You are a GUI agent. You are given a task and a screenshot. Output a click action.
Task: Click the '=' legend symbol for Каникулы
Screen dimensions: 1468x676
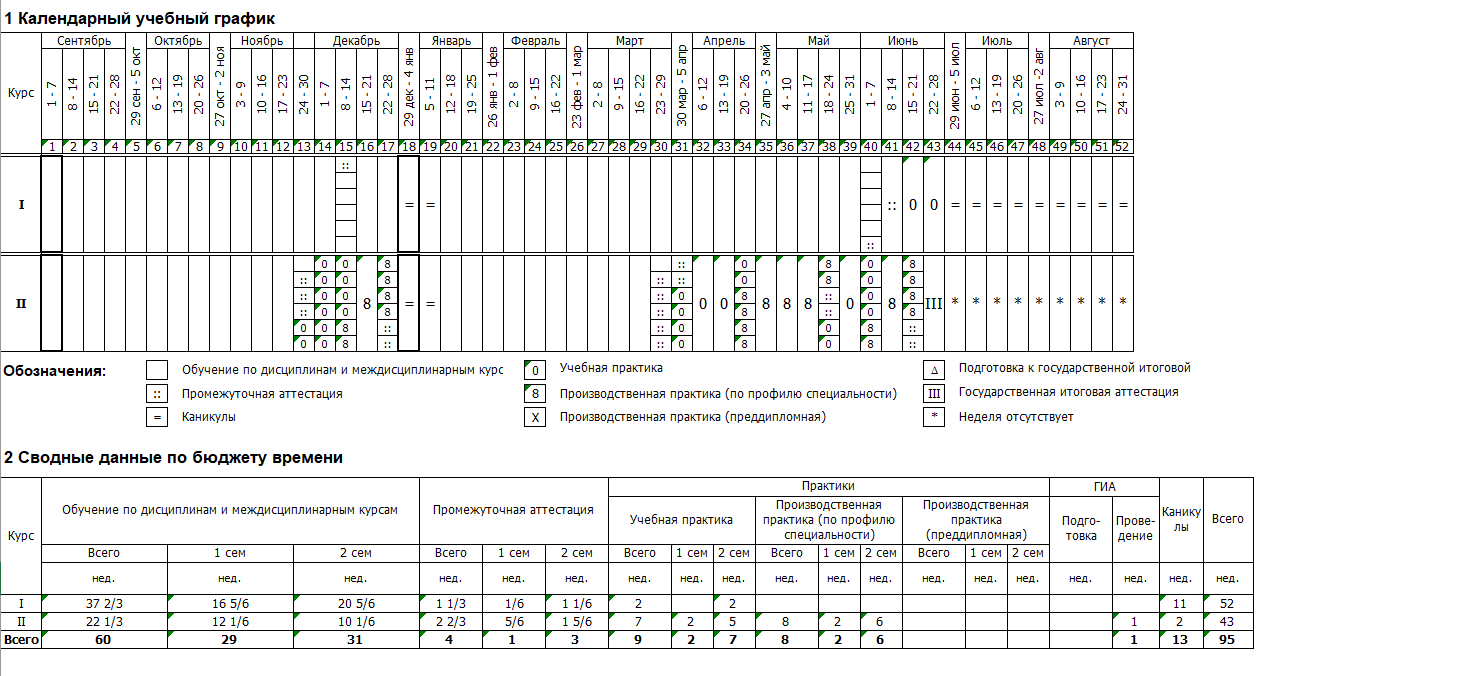(x=157, y=417)
